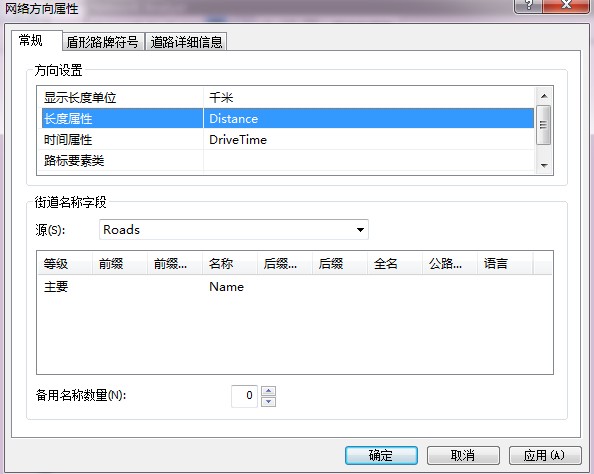The width and height of the screenshot is (594, 474).
Task: Open the 盾形路牌符号 tab
Action: click(x=103, y=42)
